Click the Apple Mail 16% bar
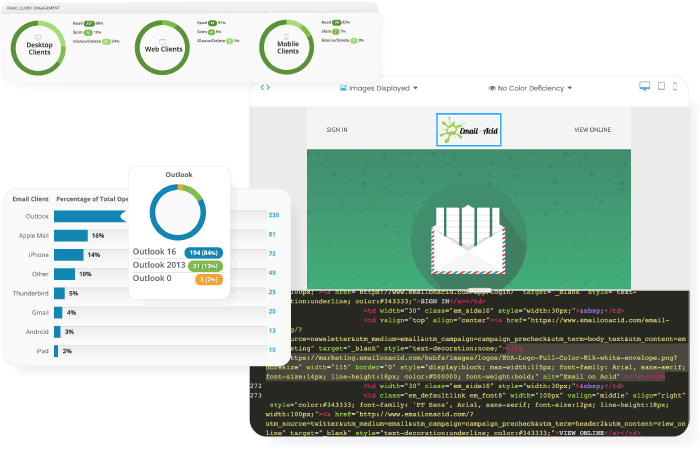The height and width of the screenshot is (450, 700). 71,235
